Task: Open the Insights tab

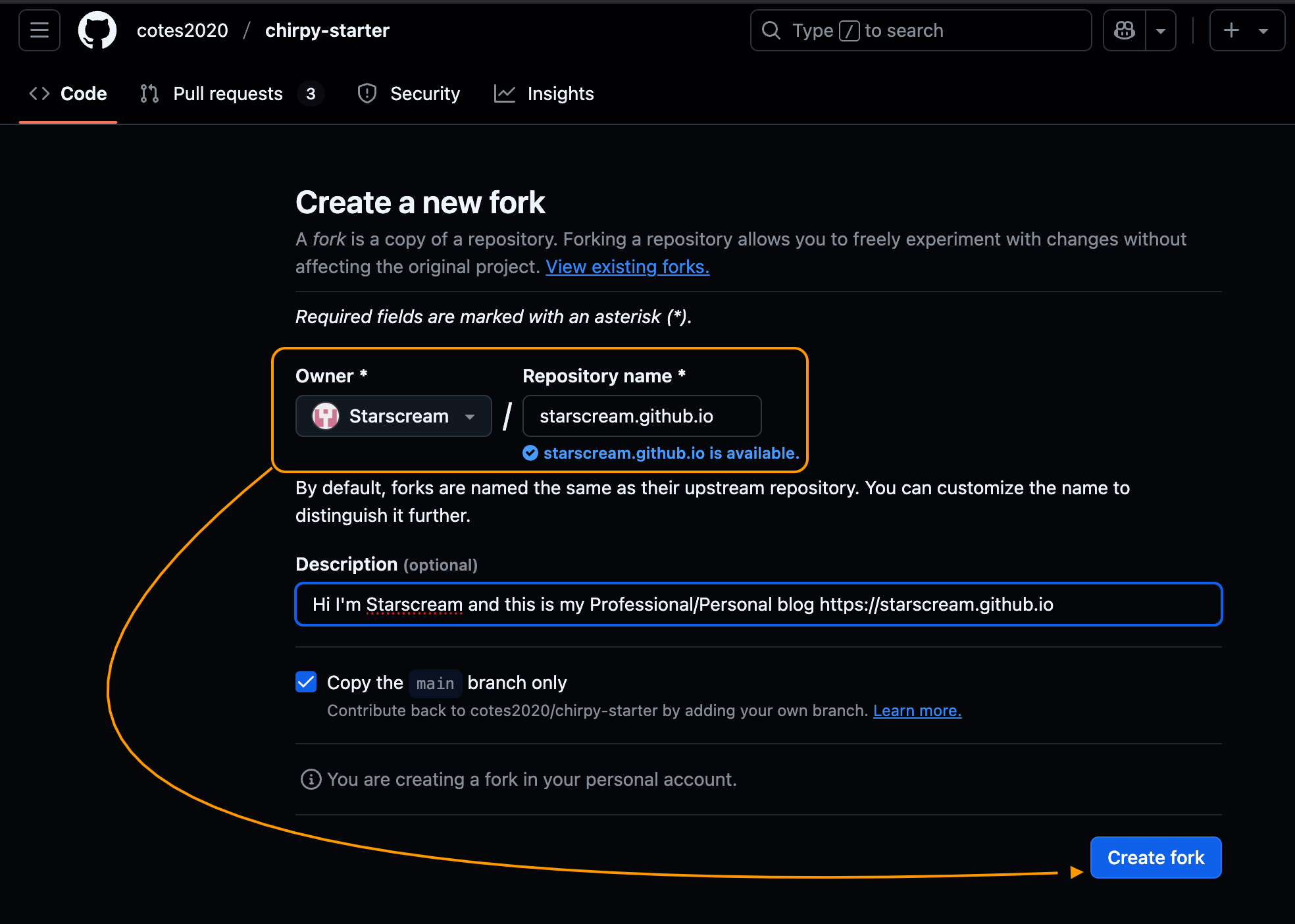Action: pos(544,93)
